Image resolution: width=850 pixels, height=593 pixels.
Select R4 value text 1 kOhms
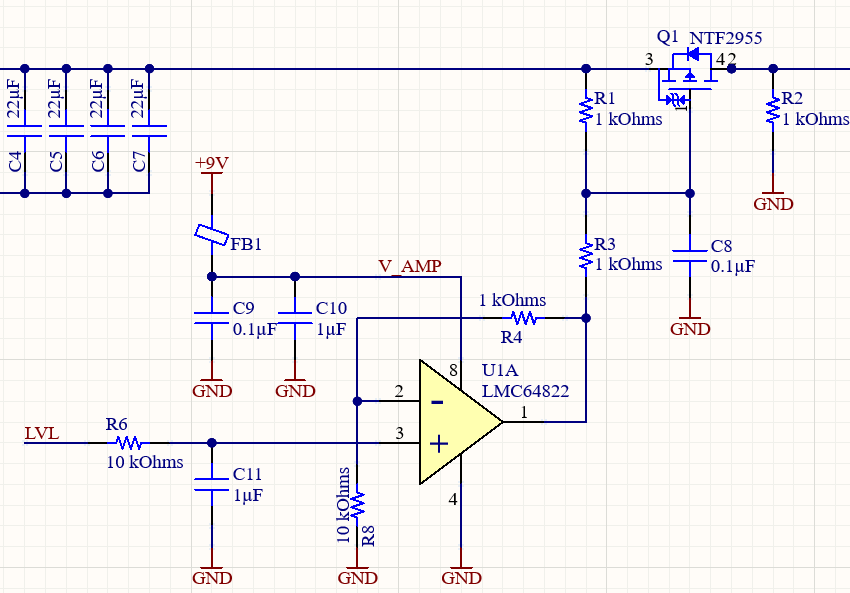tap(512, 300)
